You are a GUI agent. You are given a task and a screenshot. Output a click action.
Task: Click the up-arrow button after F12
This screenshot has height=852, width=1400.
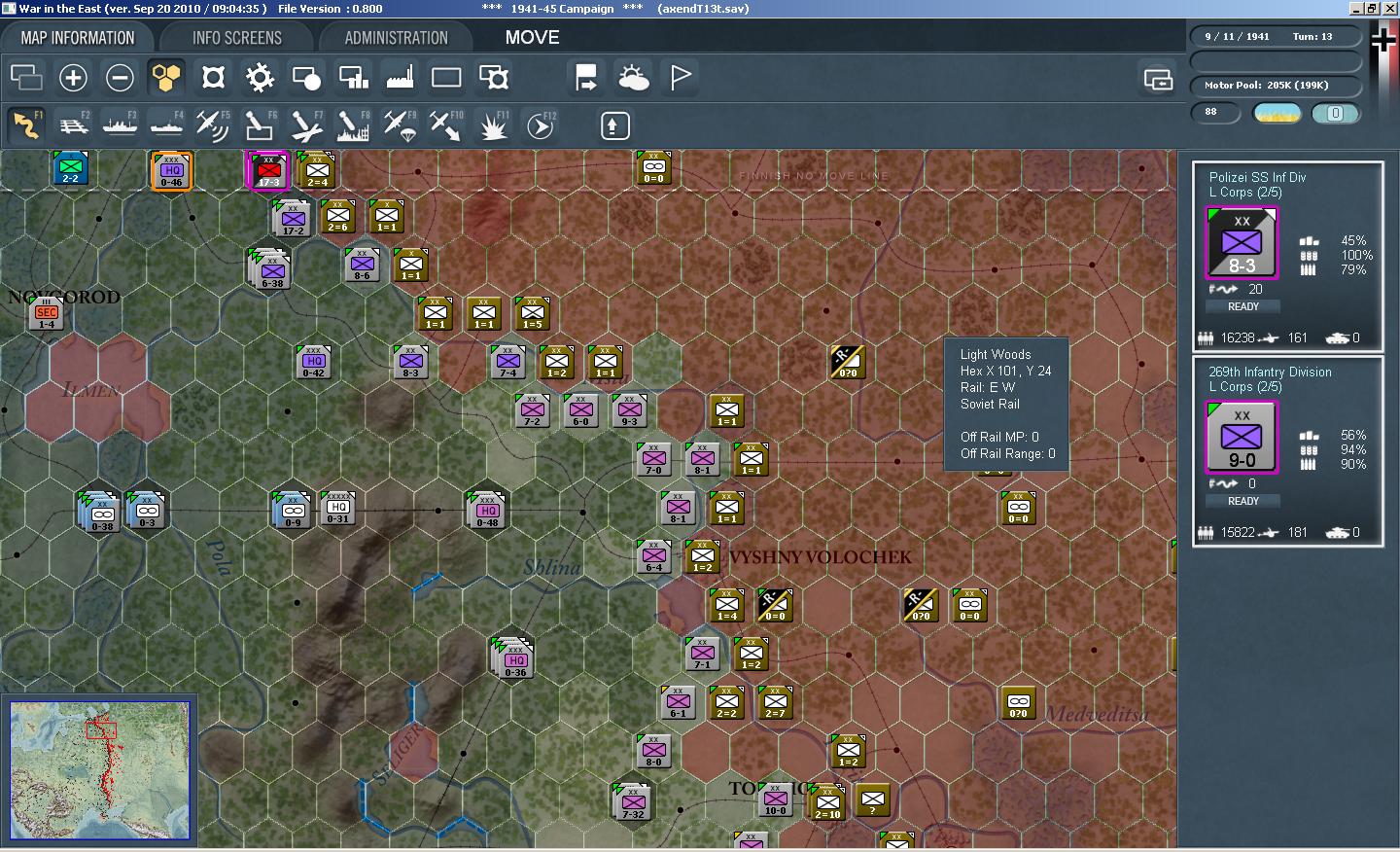tap(614, 125)
